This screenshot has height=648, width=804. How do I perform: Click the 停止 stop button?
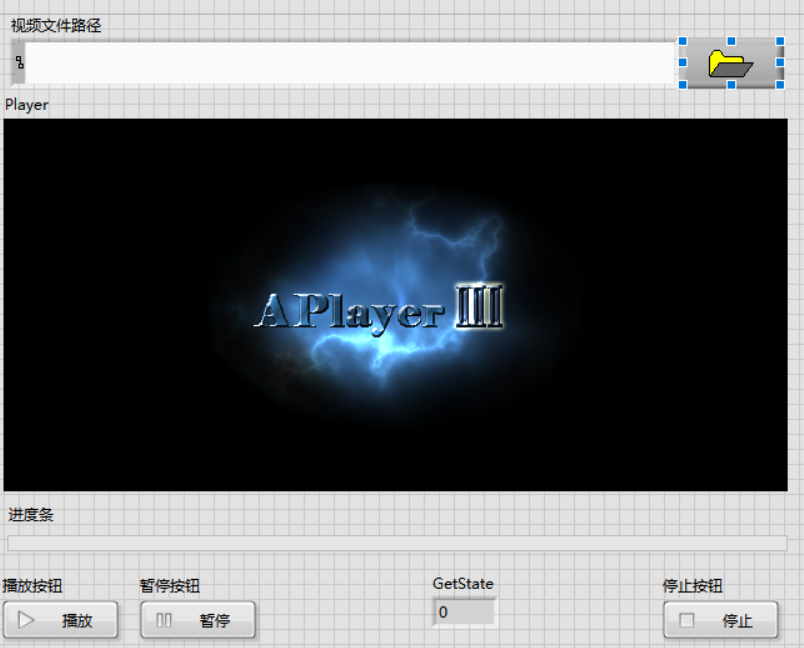(x=721, y=620)
